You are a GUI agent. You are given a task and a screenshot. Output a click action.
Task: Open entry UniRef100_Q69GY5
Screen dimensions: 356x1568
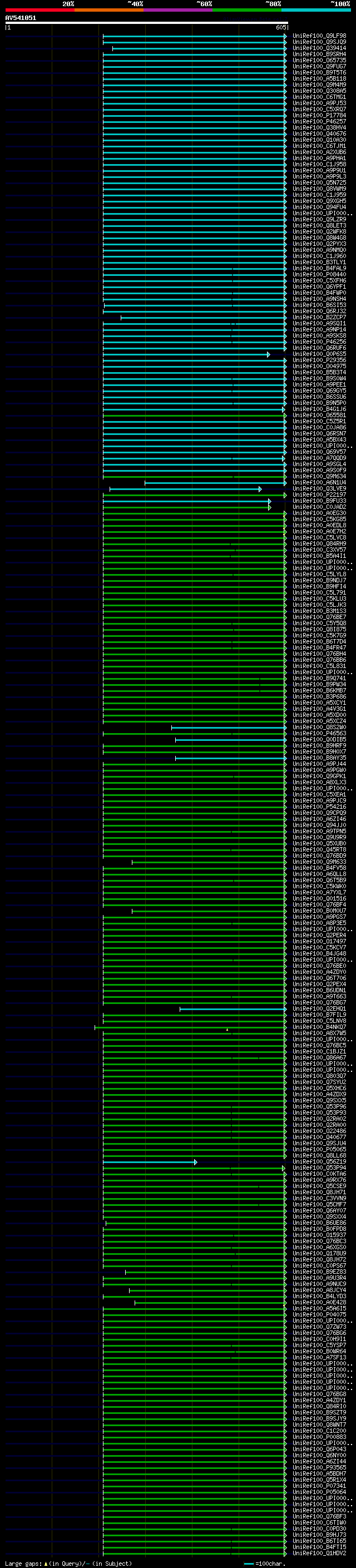point(319,391)
